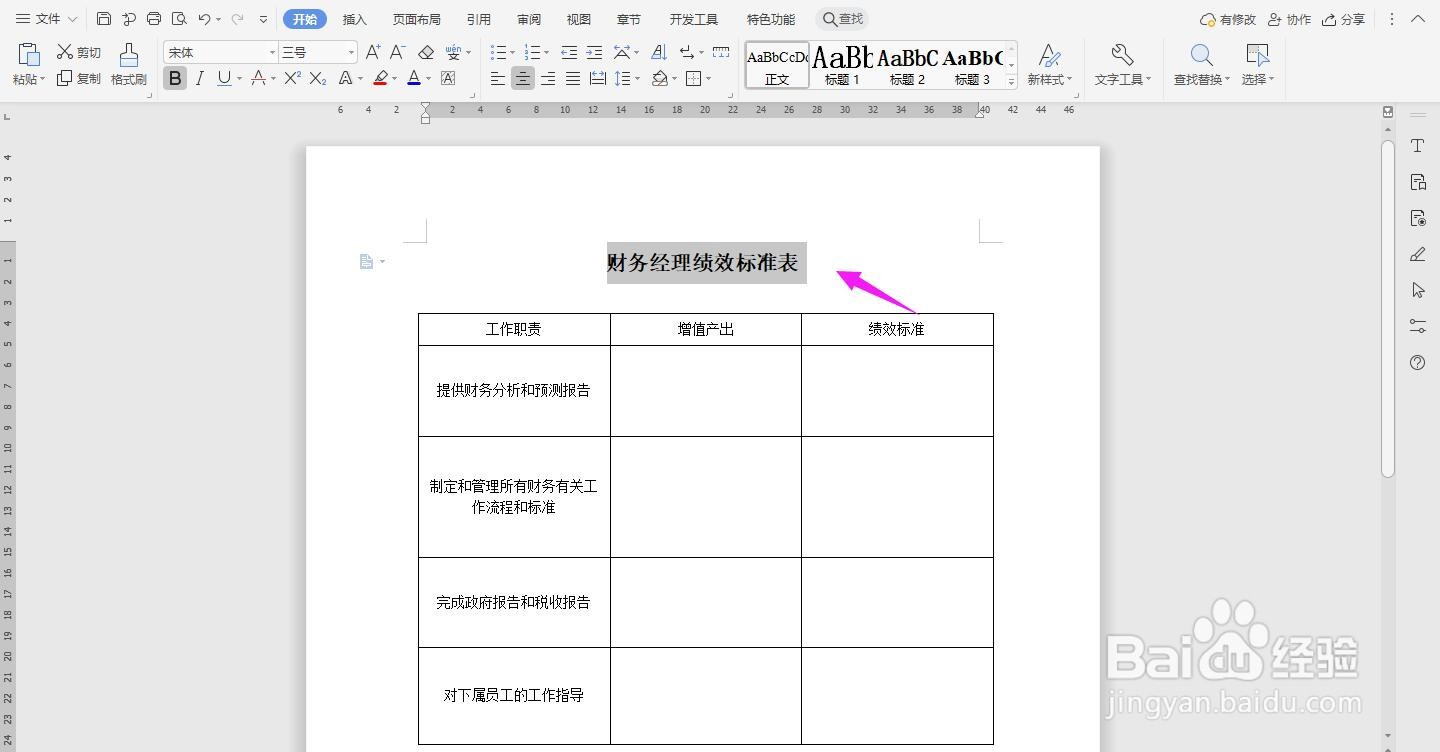Viewport: 1440px width, 752px height.
Task: Open the 文件 (File) menu
Action: point(46,19)
